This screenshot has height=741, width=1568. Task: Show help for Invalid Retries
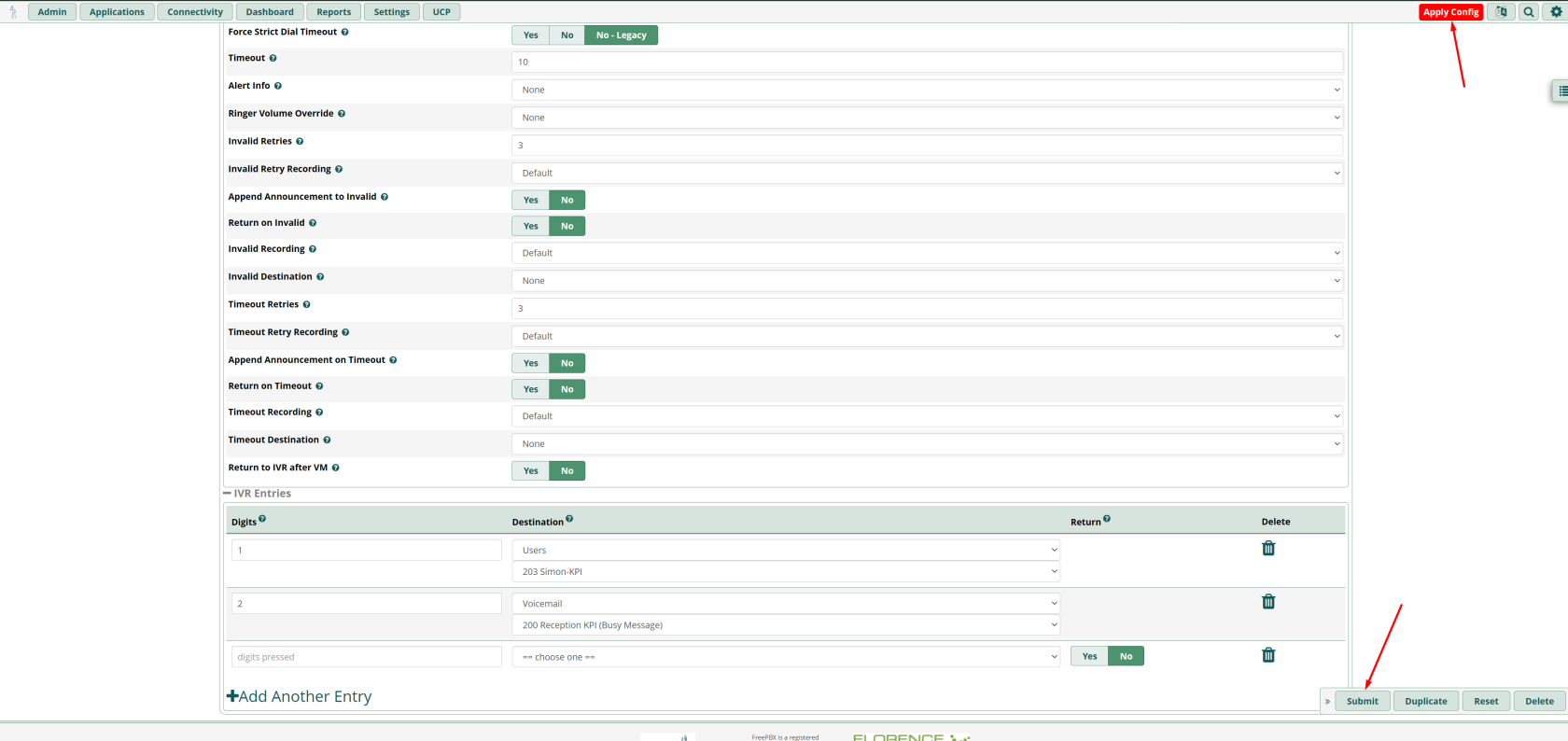click(300, 142)
